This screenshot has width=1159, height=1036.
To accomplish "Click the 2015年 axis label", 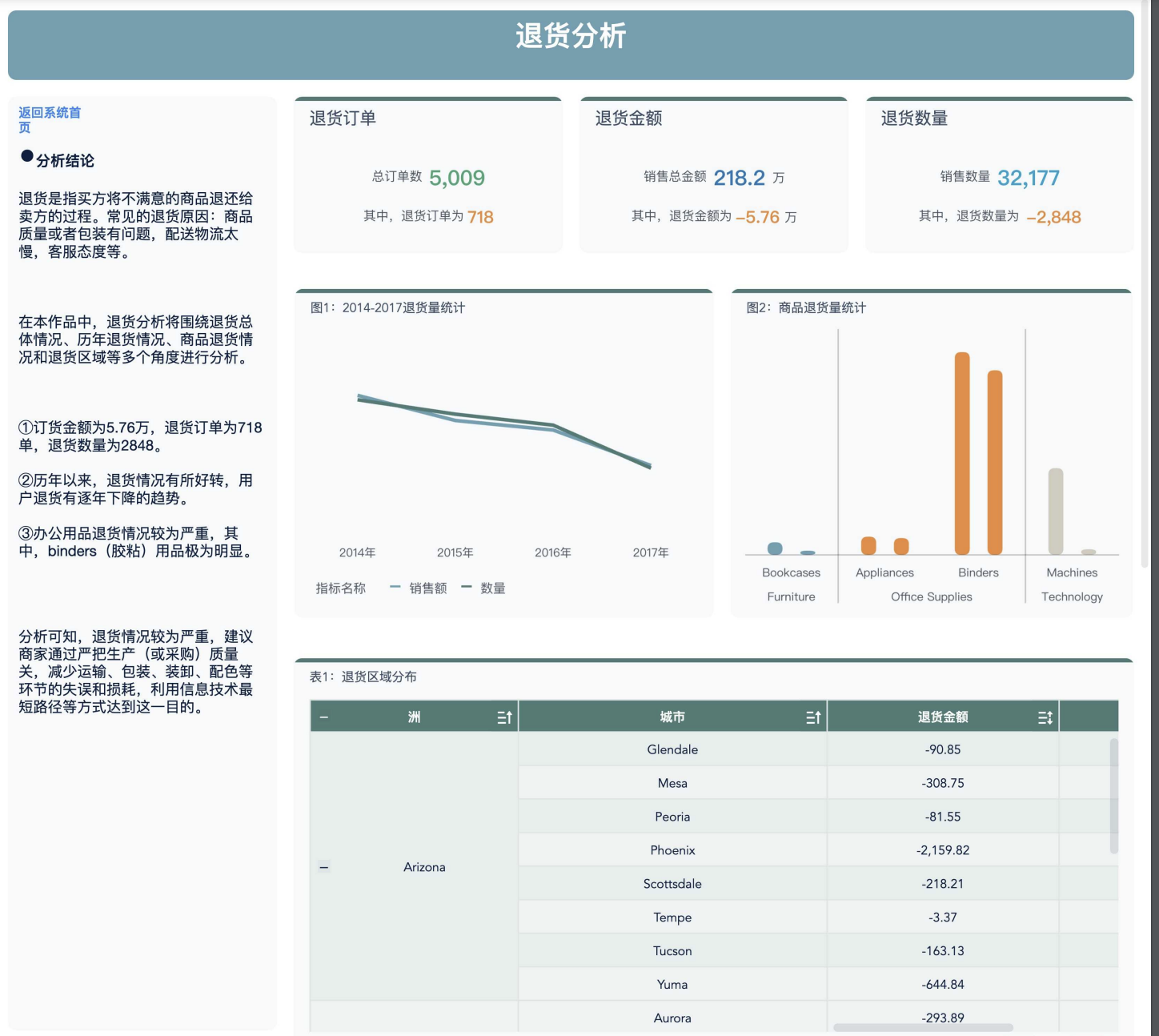I will [x=455, y=552].
